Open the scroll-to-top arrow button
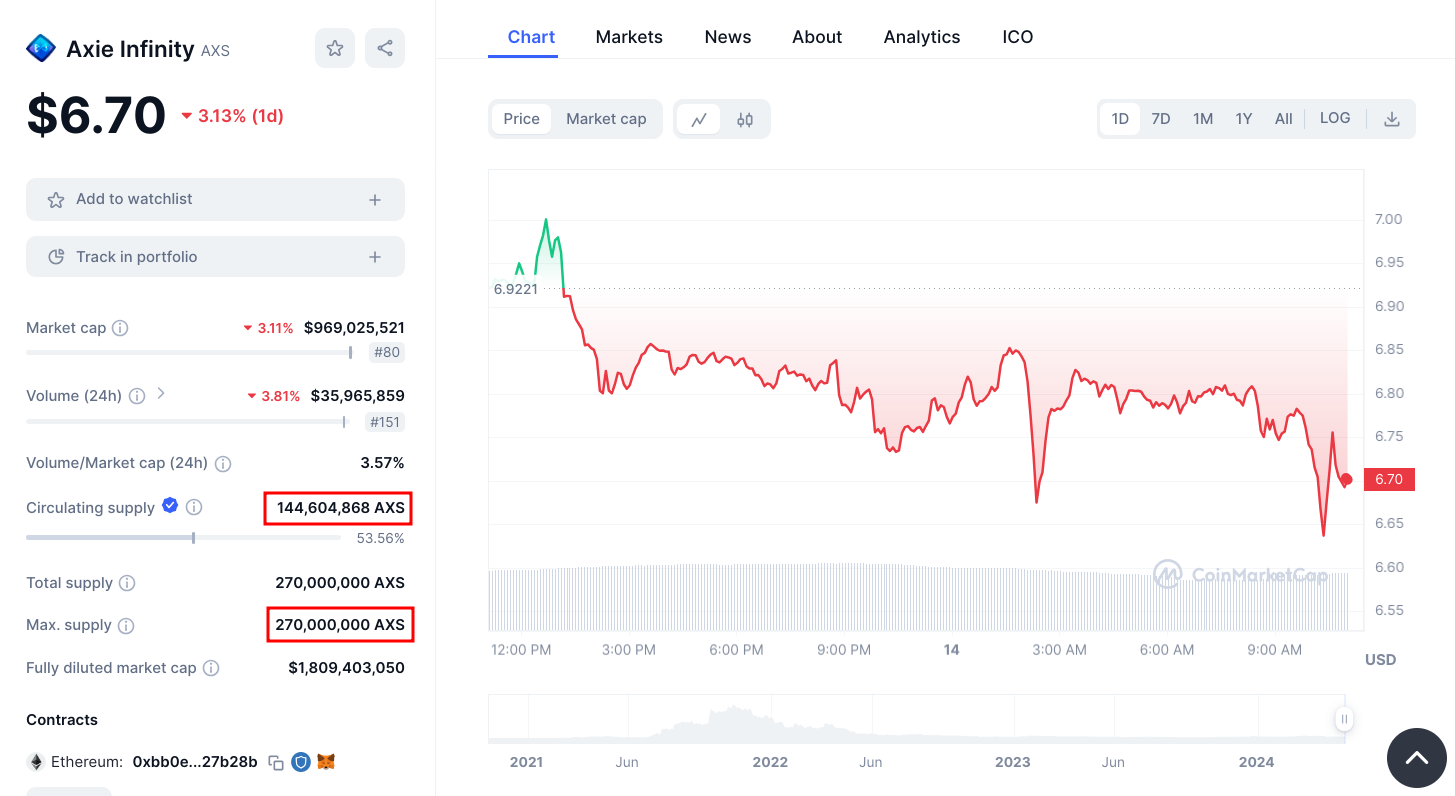The height and width of the screenshot is (796, 1455). [1416, 758]
